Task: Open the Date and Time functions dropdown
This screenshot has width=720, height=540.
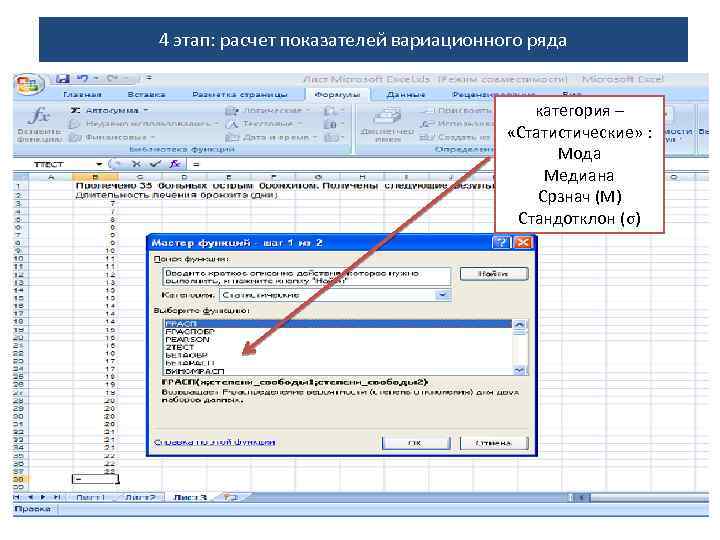Action: pos(271,137)
